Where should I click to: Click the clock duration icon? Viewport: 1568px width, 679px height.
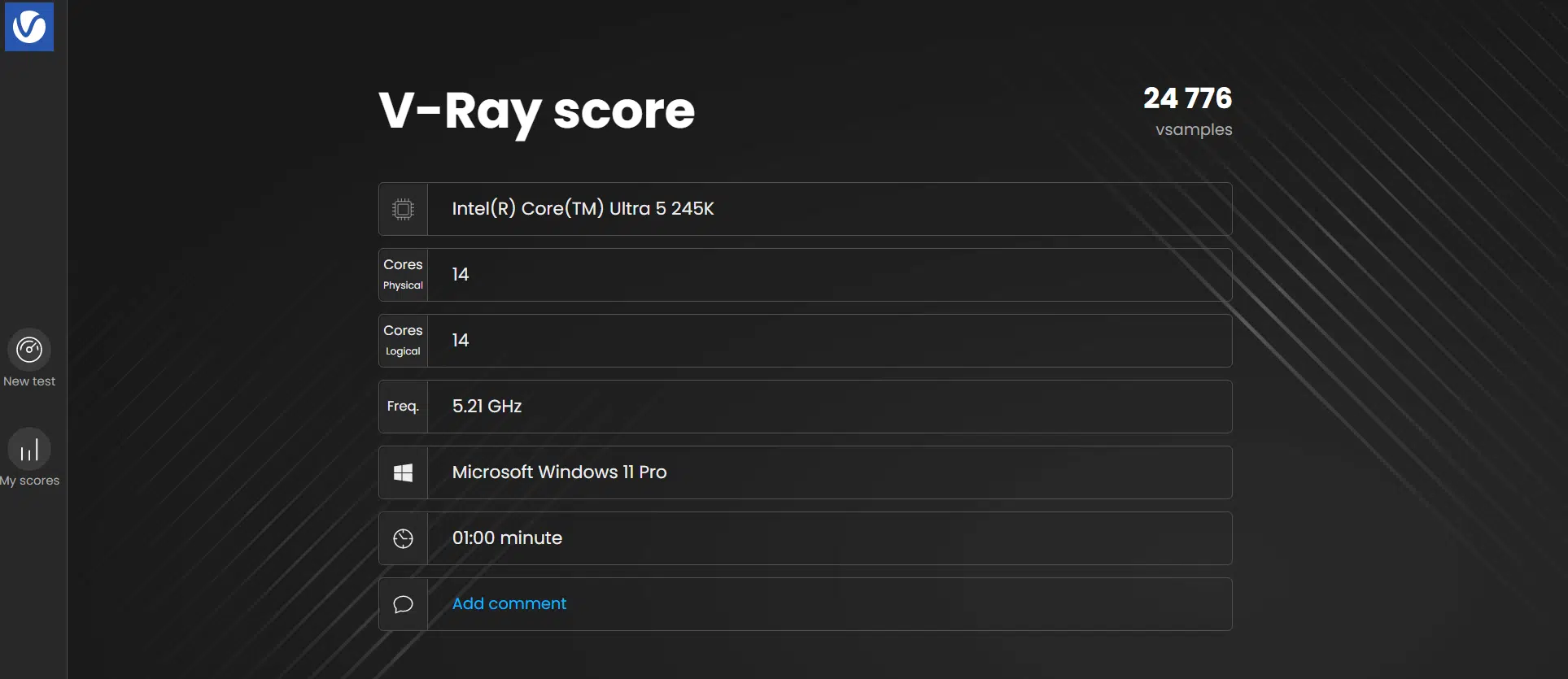pos(403,538)
